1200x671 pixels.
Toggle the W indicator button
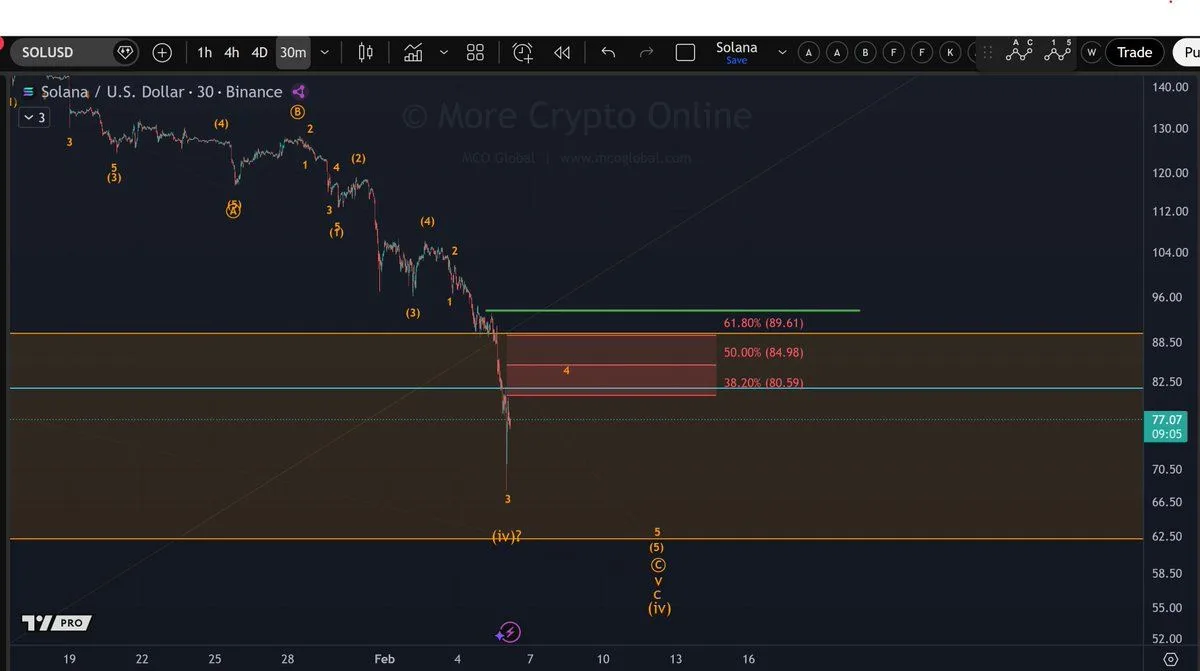tap(1091, 53)
